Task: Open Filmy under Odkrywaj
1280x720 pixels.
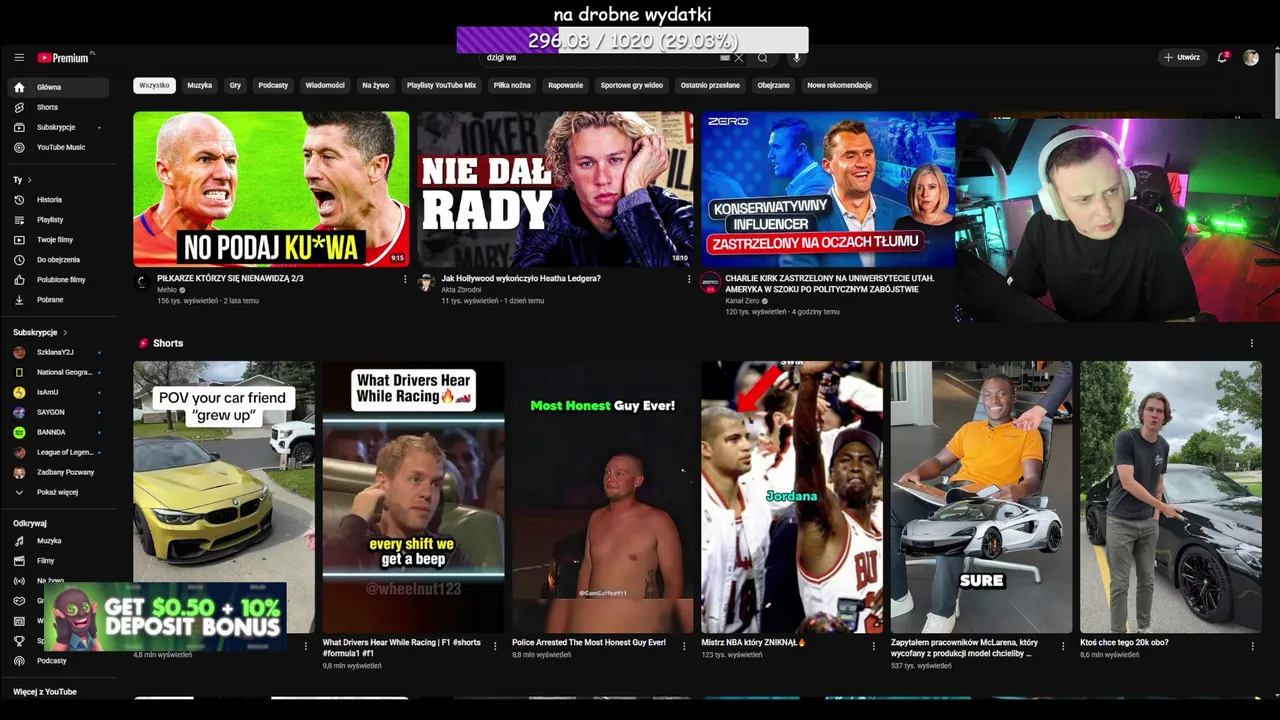Action: [58, 561]
